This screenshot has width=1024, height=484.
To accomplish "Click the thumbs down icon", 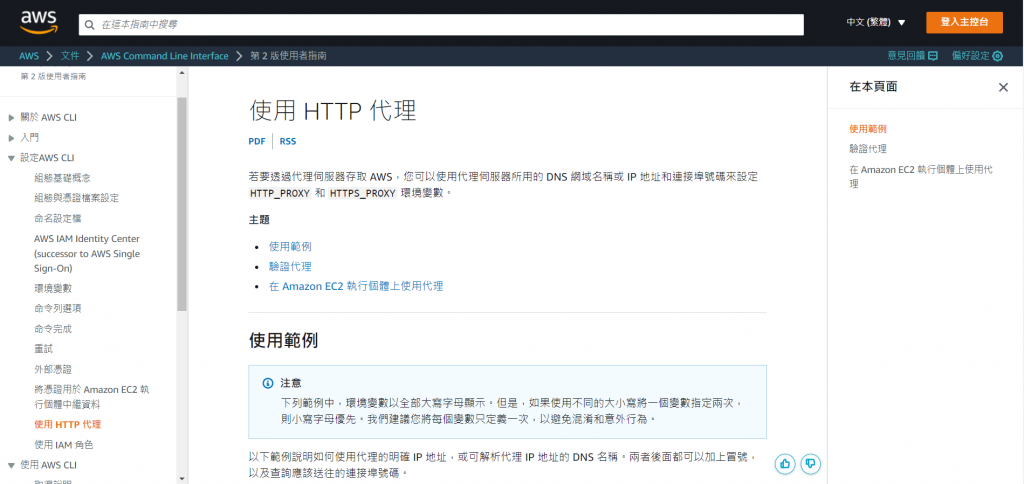I will tap(810, 464).
